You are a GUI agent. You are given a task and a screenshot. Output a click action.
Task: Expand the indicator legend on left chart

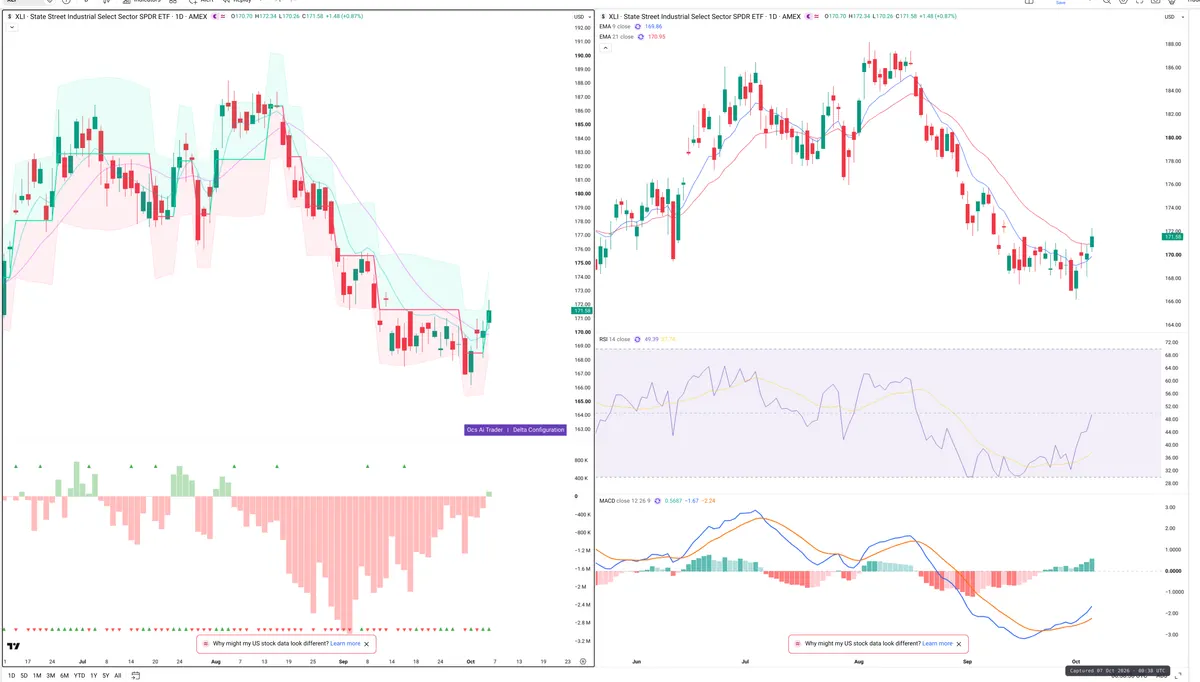11,28
